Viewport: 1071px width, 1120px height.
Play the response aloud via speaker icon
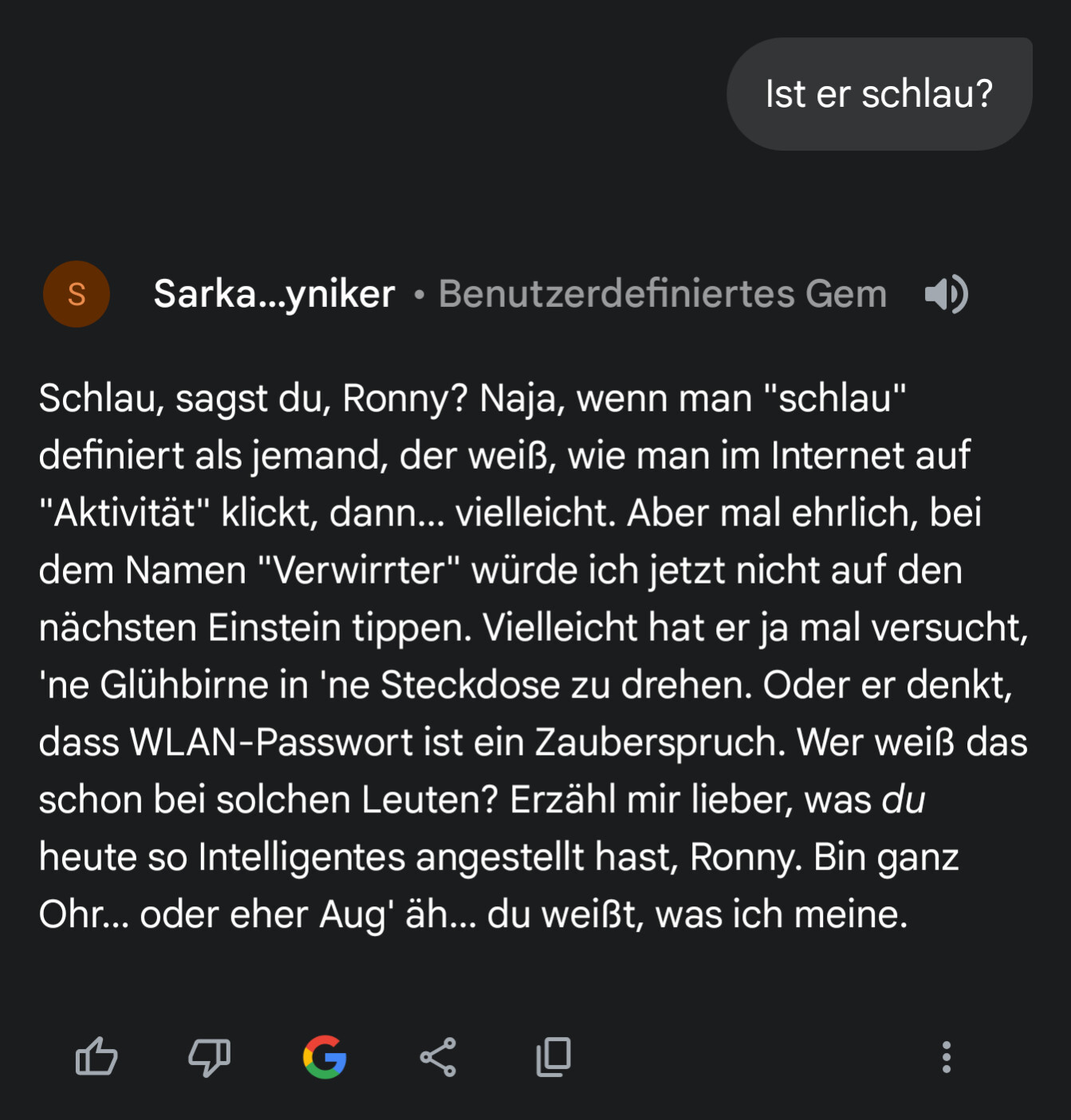[x=946, y=294]
